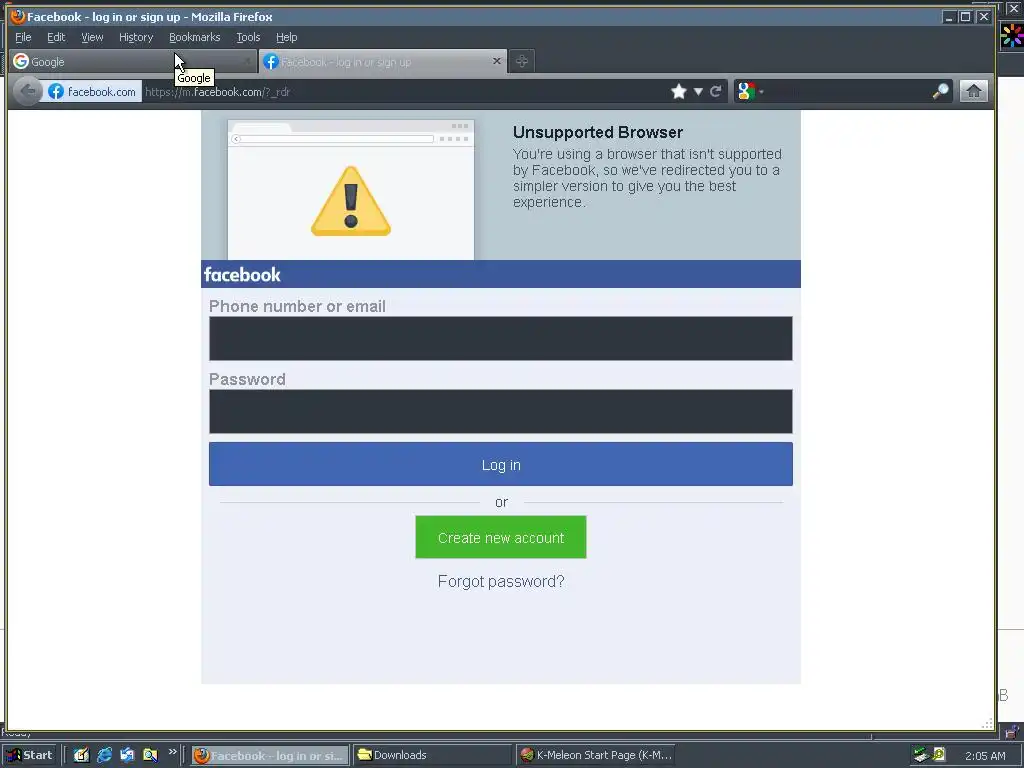Switch to K-Meleon Start Page taskbar window
The height and width of the screenshot is (768, 1024).
596,756
